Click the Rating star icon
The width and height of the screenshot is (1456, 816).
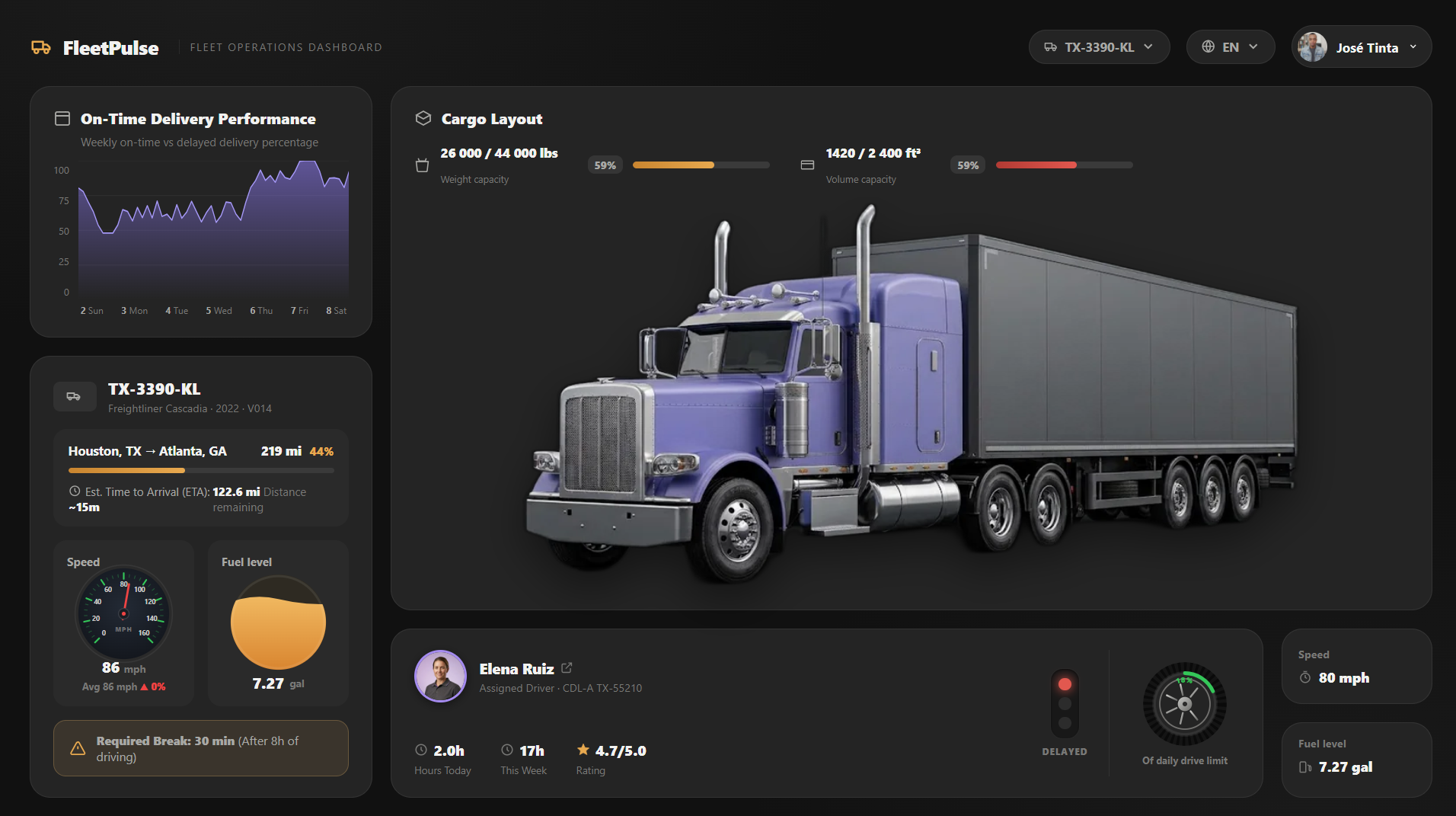[x=583, y=750]
